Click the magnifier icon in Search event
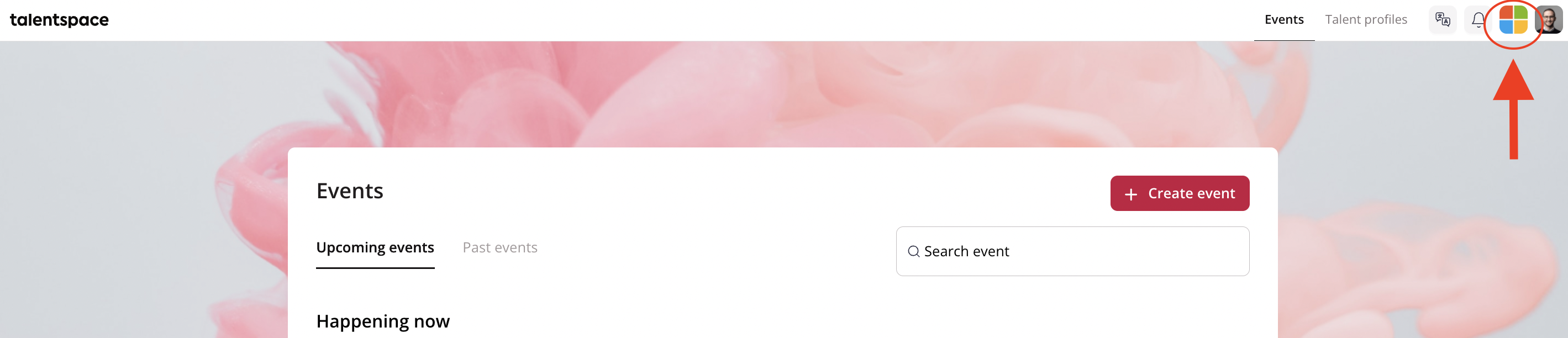The width and height of the screenshot is (1568, 338). 913,252
